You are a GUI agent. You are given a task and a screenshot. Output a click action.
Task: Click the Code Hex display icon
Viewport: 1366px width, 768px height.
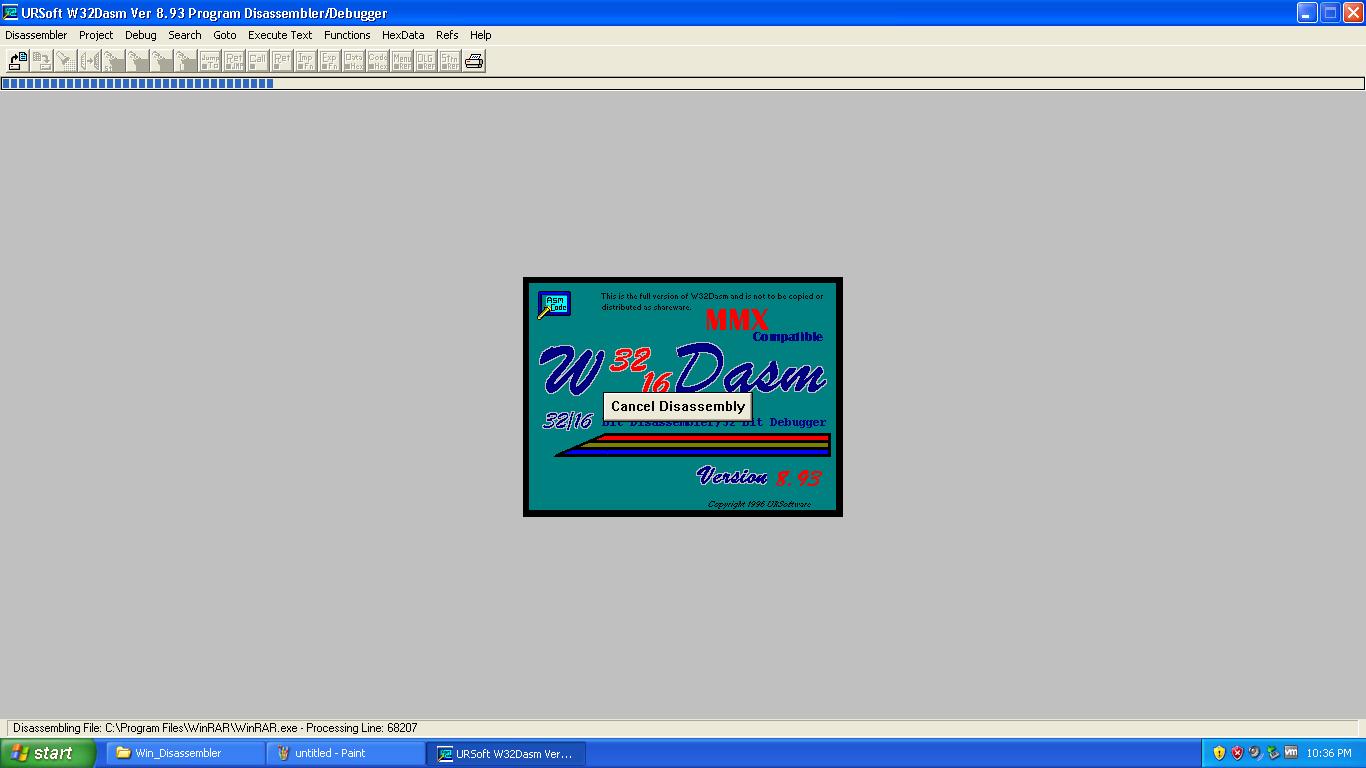click(377, 61)
